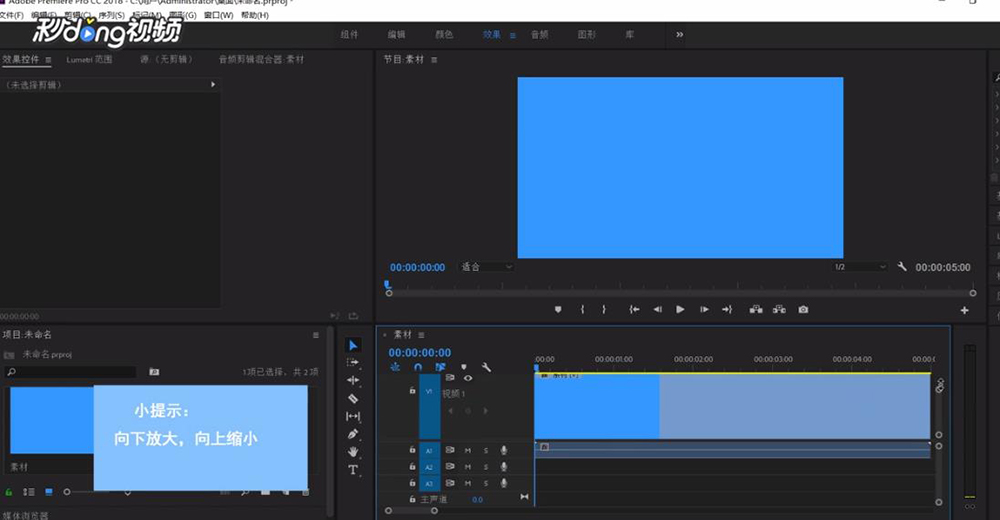Open the 帮助(H) menu

[x=255, y=15]
